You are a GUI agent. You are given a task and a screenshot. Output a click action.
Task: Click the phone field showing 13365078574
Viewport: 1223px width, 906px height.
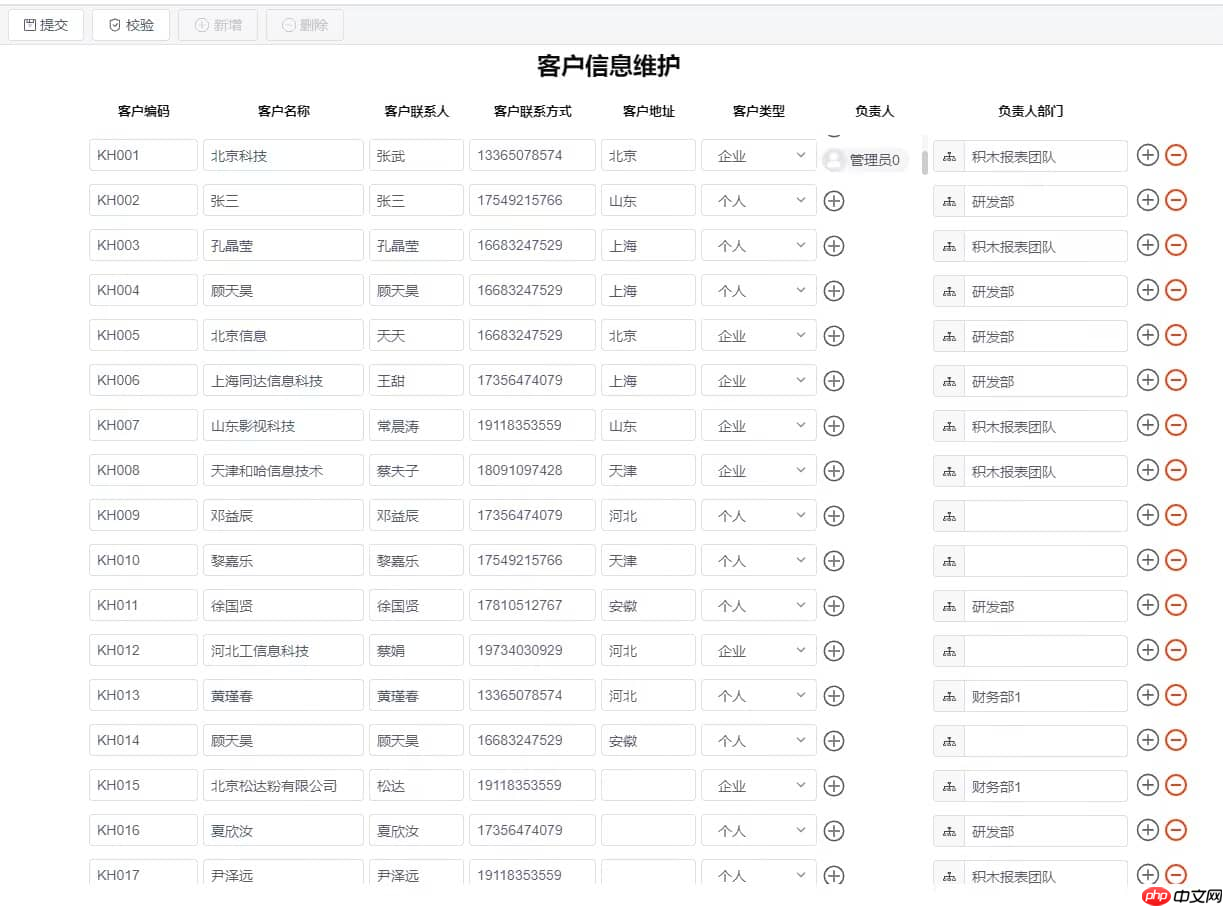click(531, 155)
